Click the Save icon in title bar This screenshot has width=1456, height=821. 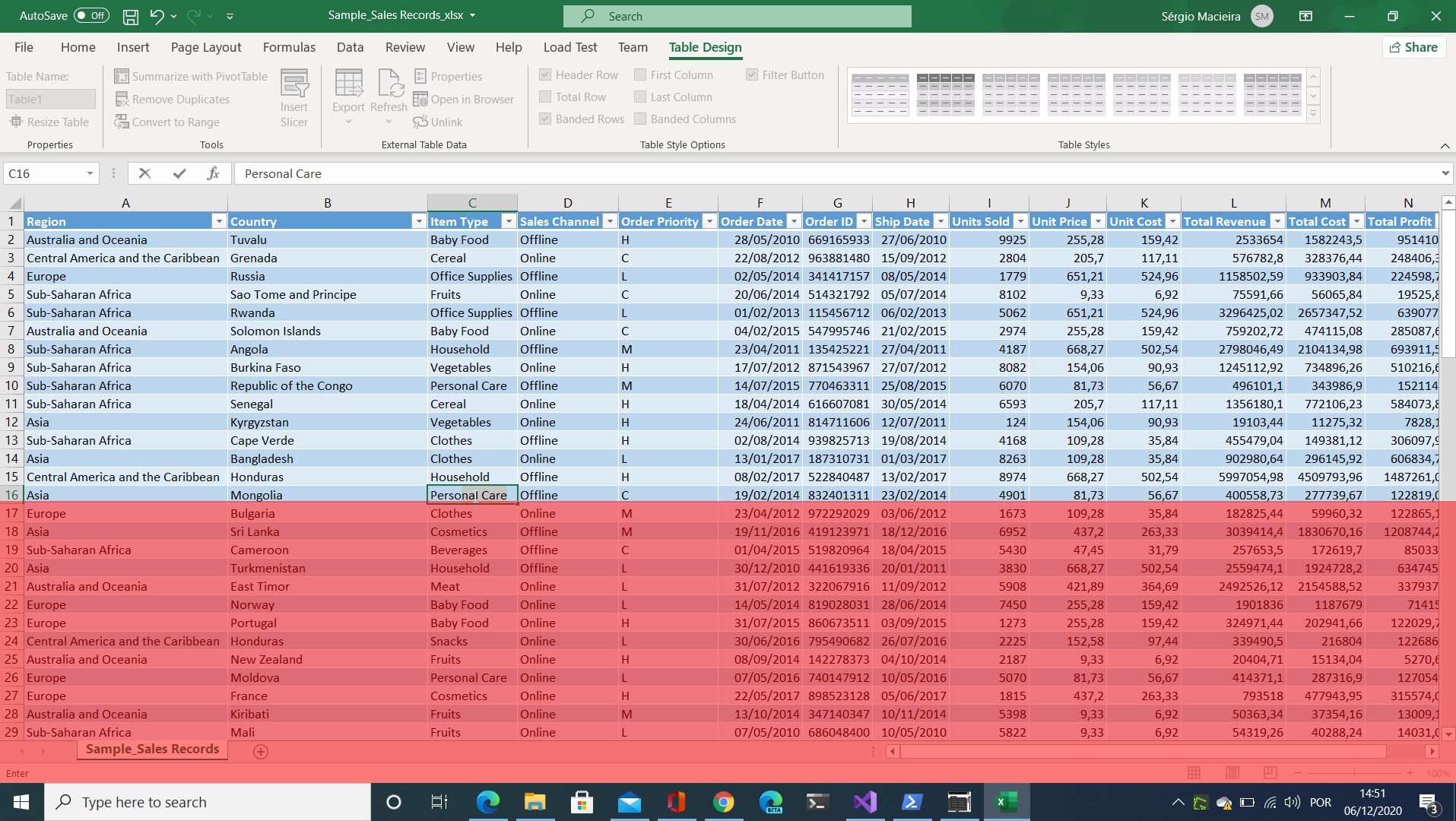[x=131, y=16]
